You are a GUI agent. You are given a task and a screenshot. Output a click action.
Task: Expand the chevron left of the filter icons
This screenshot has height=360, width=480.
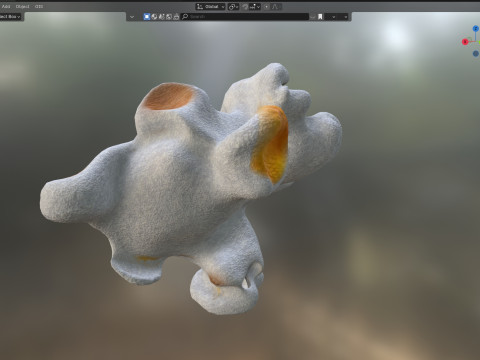pos(132,17)
